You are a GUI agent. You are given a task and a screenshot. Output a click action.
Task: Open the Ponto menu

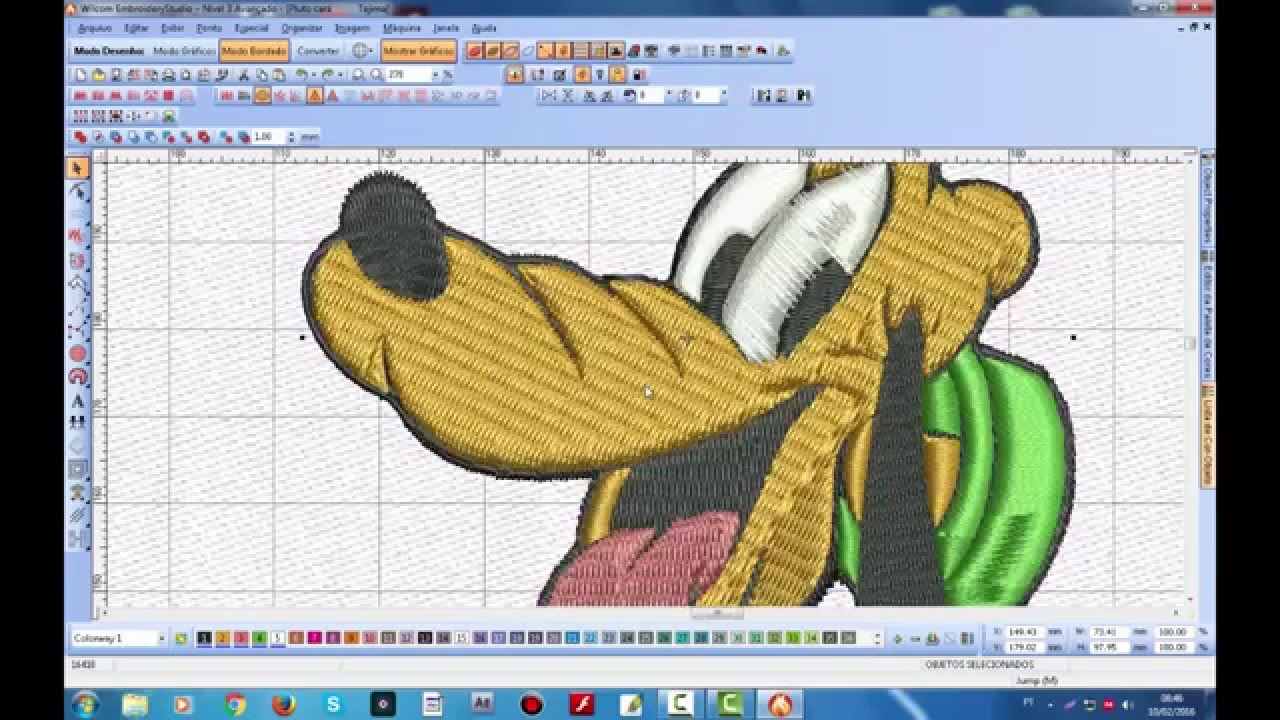click(x=209, y=28)
